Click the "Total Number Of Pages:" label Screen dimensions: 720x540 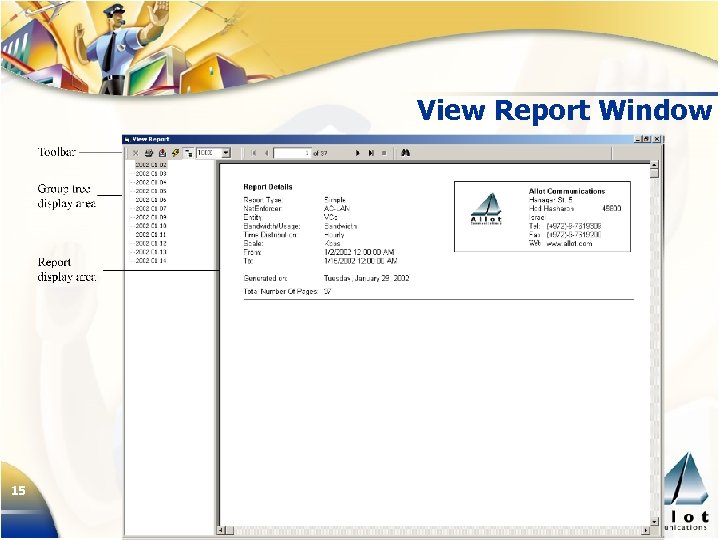point(281,292)
